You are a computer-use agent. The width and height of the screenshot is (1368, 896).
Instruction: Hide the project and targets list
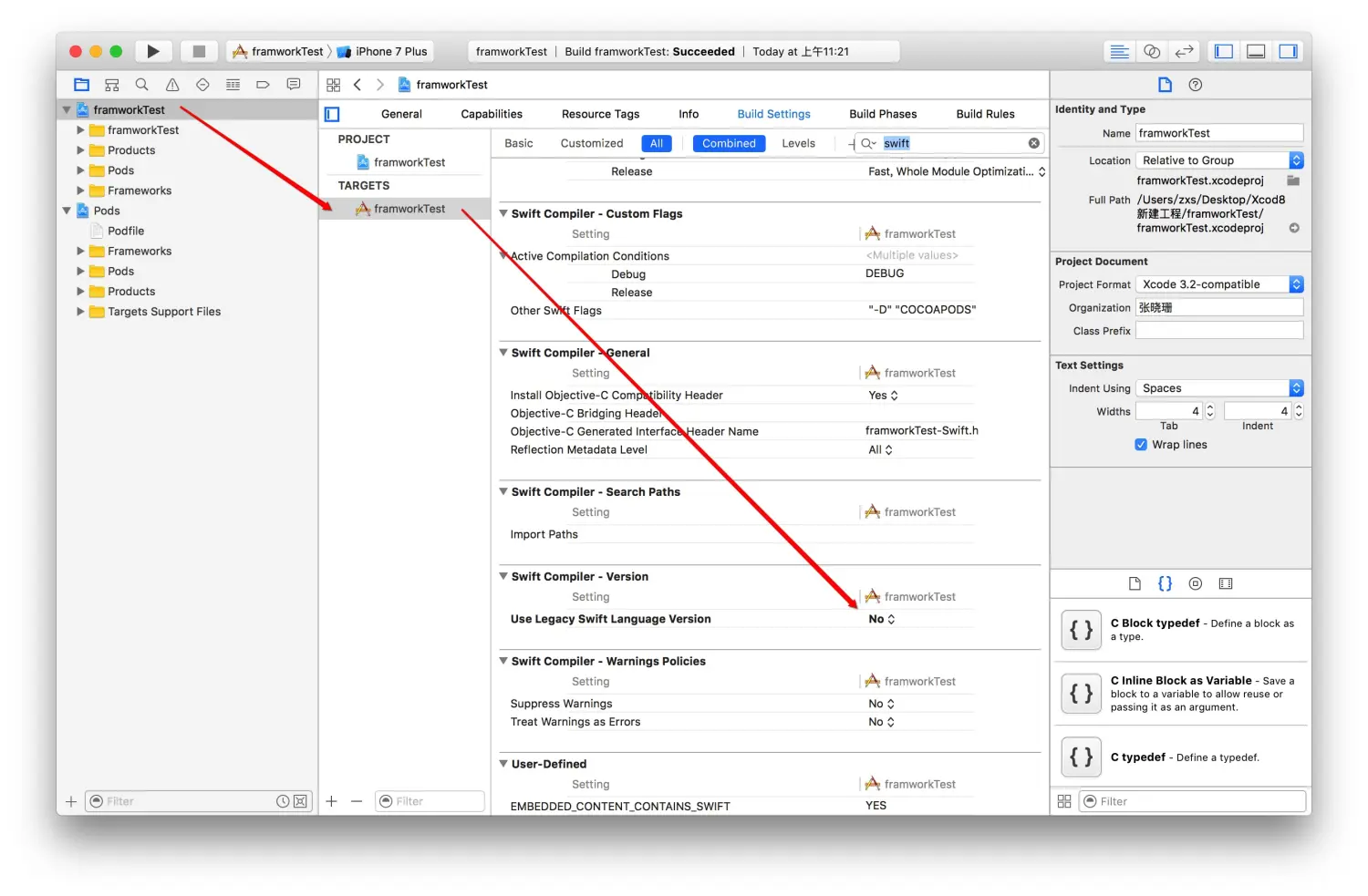point(332,114)
